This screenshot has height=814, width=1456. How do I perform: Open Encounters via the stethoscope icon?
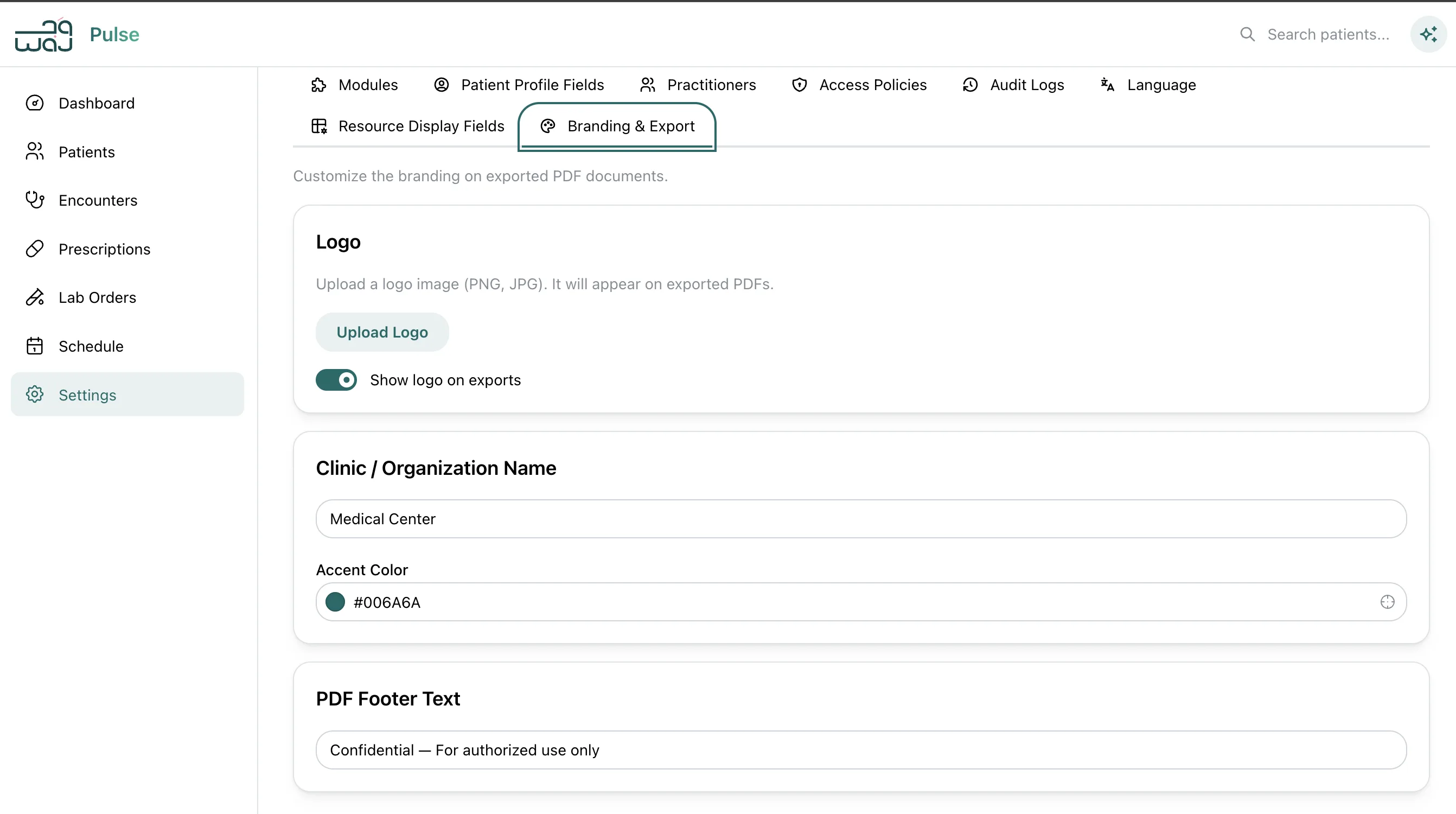(x=35, y=200)
